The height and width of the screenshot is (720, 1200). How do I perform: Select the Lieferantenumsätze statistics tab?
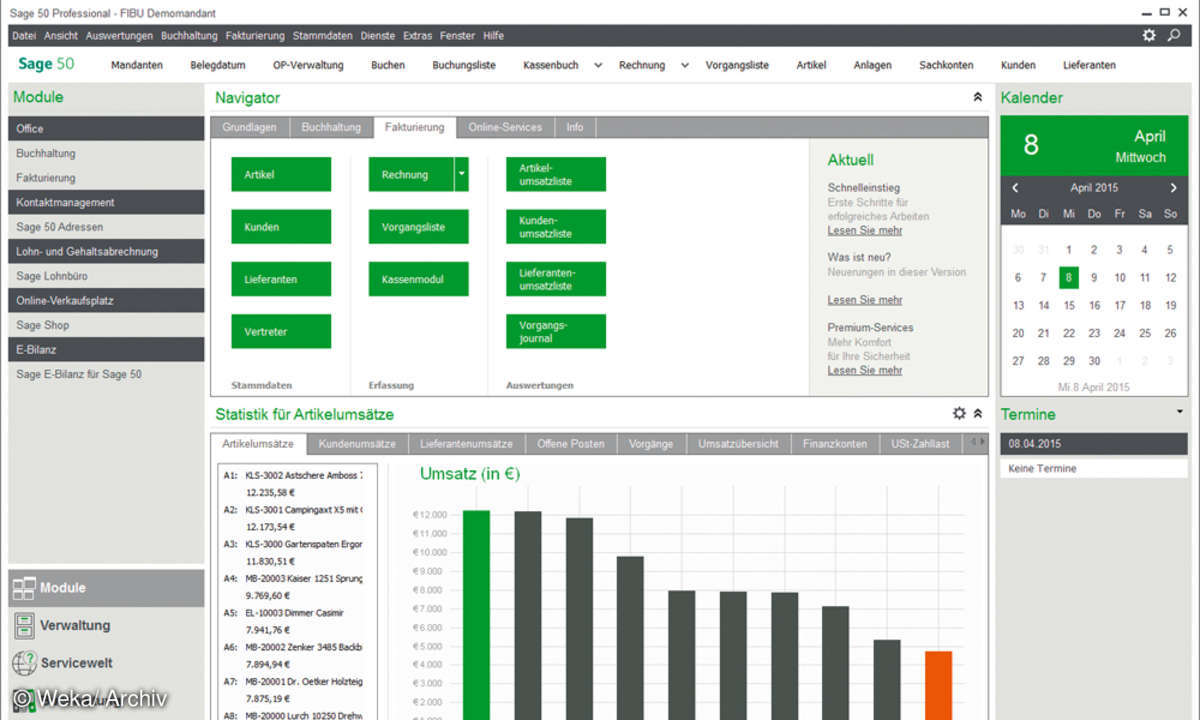coord(467,444)
